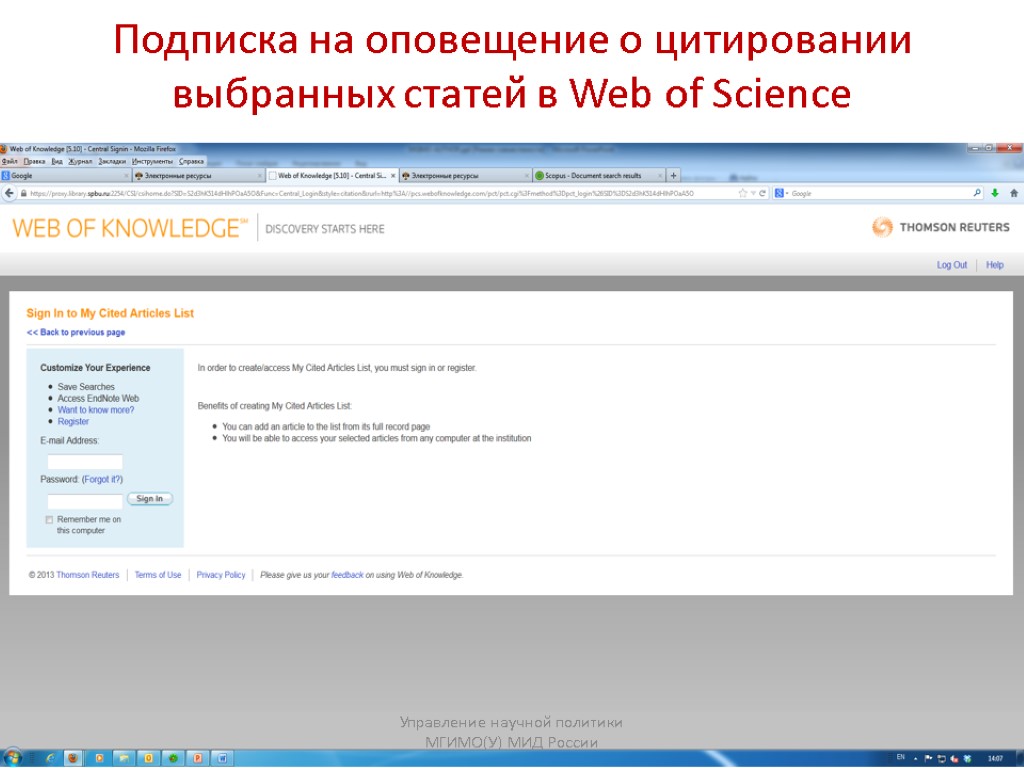
Task: Open the Вид menu
Action: 57,161
